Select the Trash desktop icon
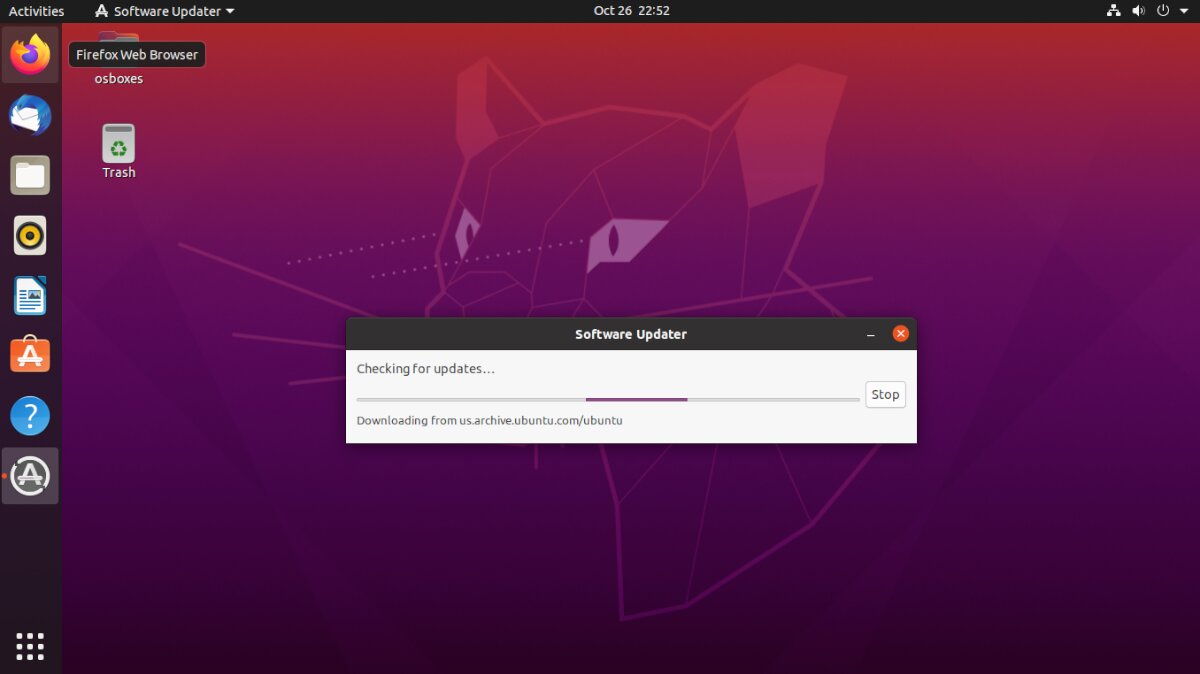The height and width of the screenshot is (674, 1200). coord(118,152)
